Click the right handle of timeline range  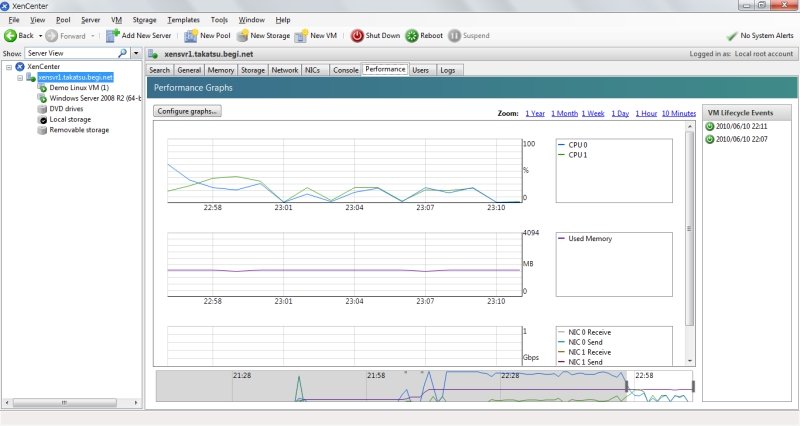(693, 386)
